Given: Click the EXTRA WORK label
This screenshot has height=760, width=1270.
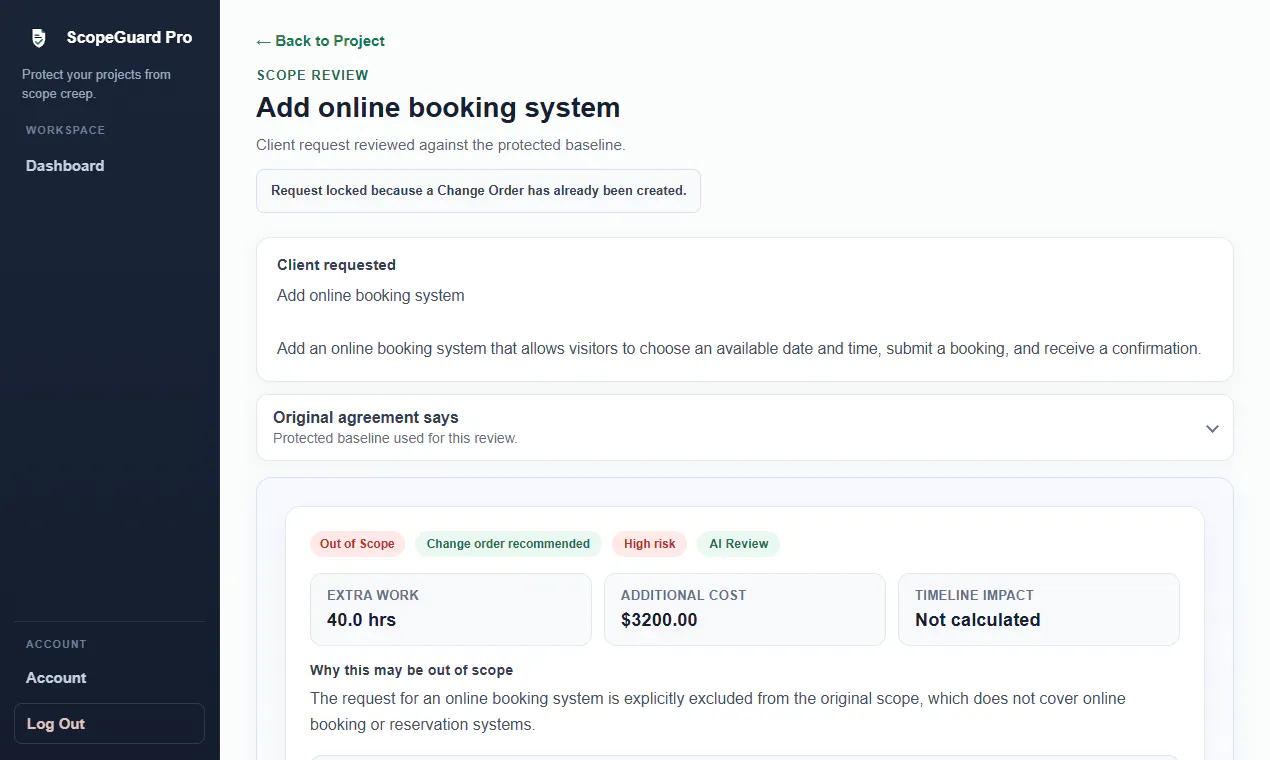Looking at the screenshot, I should click(x=373, y=595).
